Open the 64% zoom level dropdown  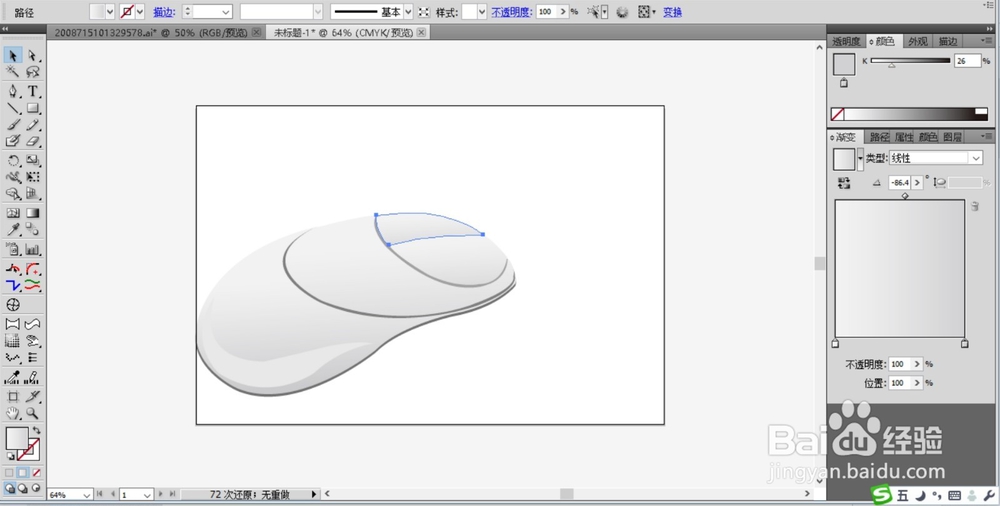86,495
